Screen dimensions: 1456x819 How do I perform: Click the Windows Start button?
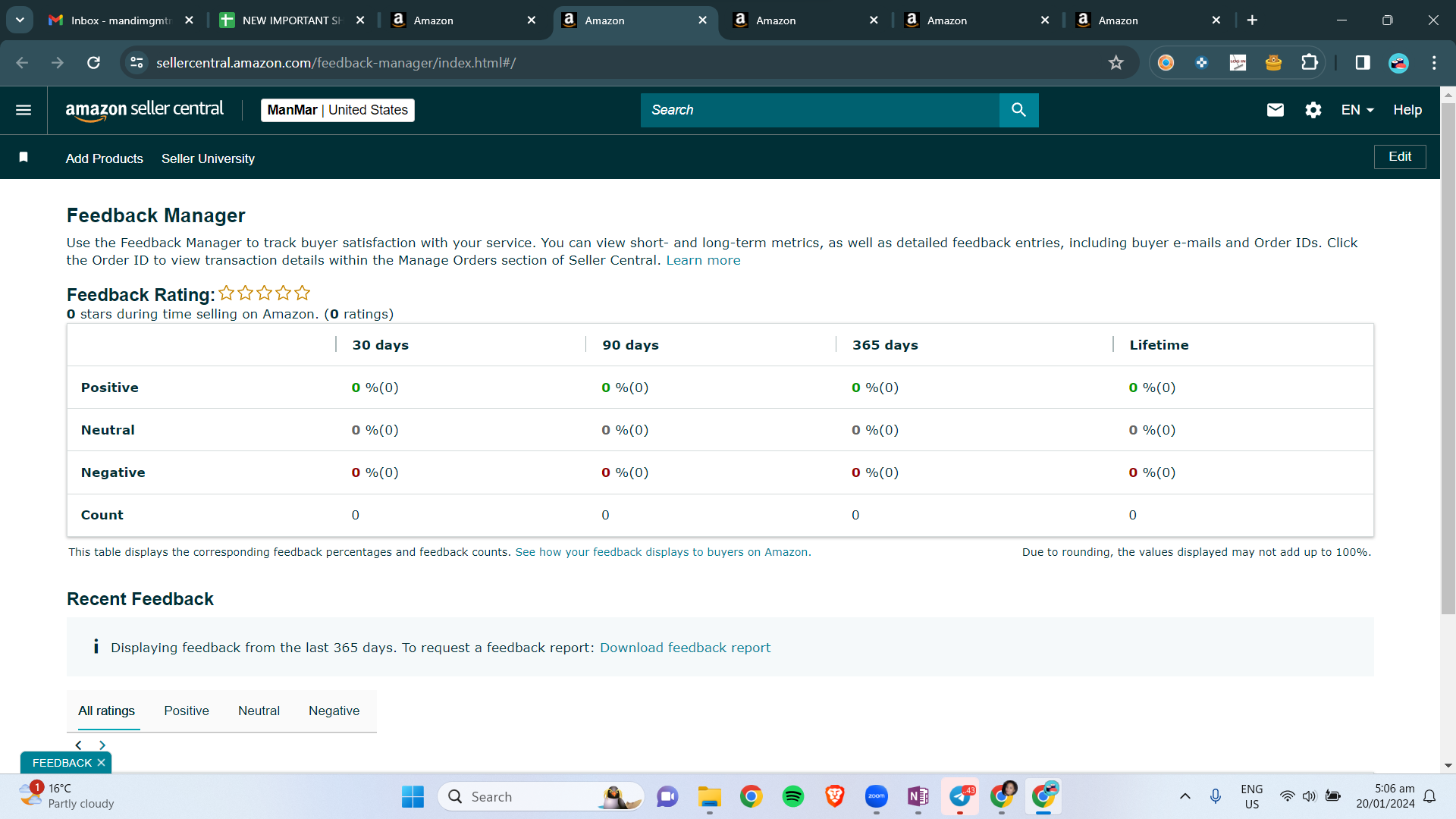[413, 796]
